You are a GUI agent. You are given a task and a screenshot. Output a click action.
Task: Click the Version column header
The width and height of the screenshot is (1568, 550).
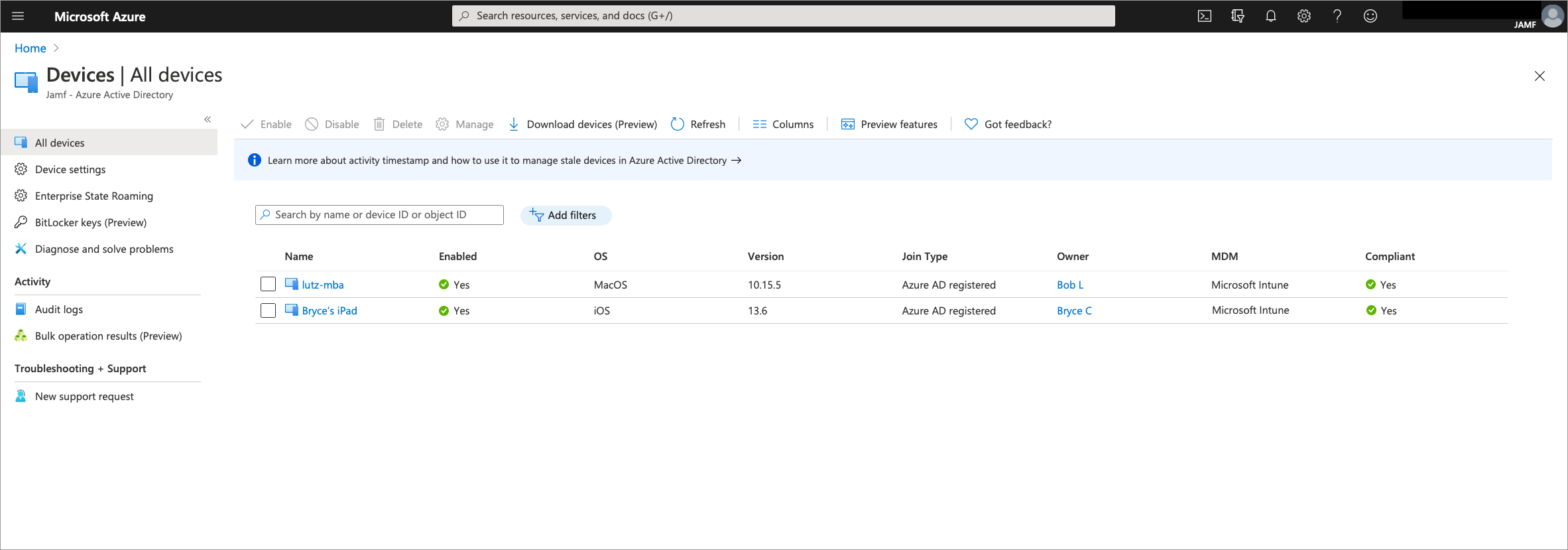point(766,256)
